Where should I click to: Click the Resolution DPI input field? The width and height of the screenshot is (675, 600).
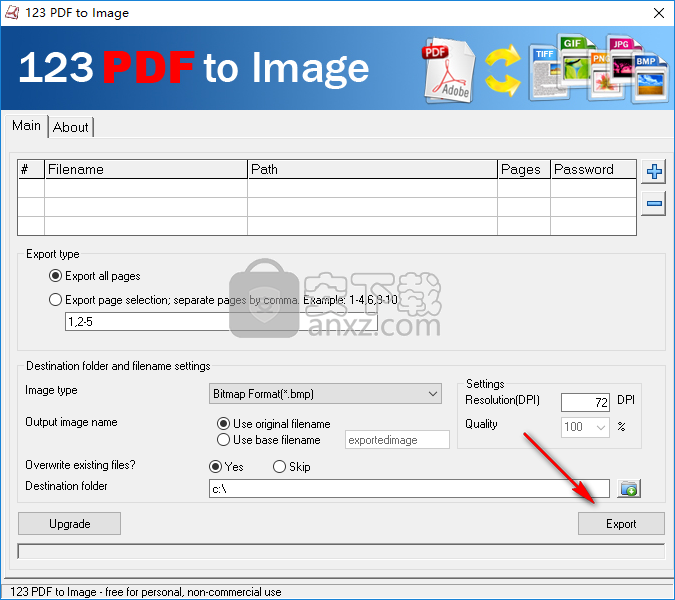[x=585, y=402]
